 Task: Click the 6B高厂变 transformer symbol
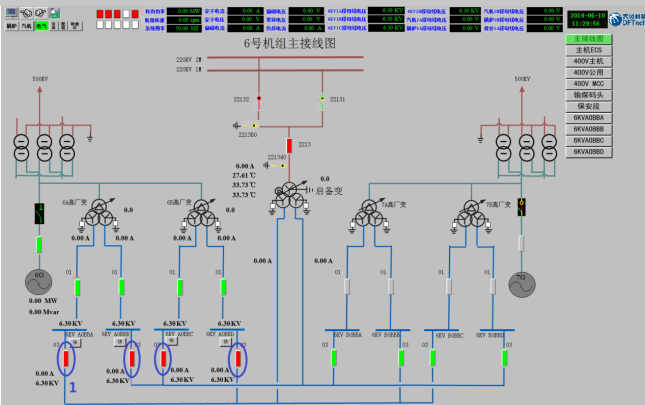click(204, 215)
